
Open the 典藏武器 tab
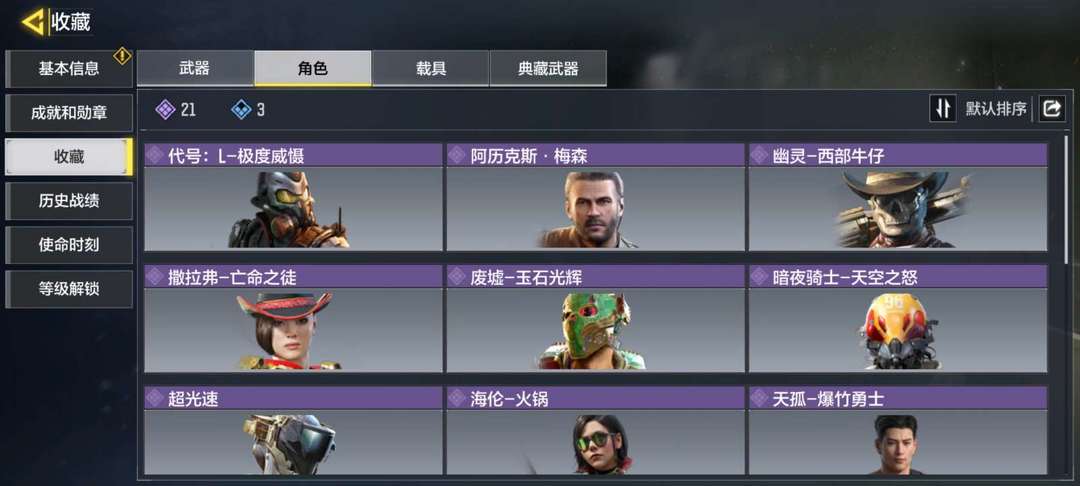coord(548,68)
